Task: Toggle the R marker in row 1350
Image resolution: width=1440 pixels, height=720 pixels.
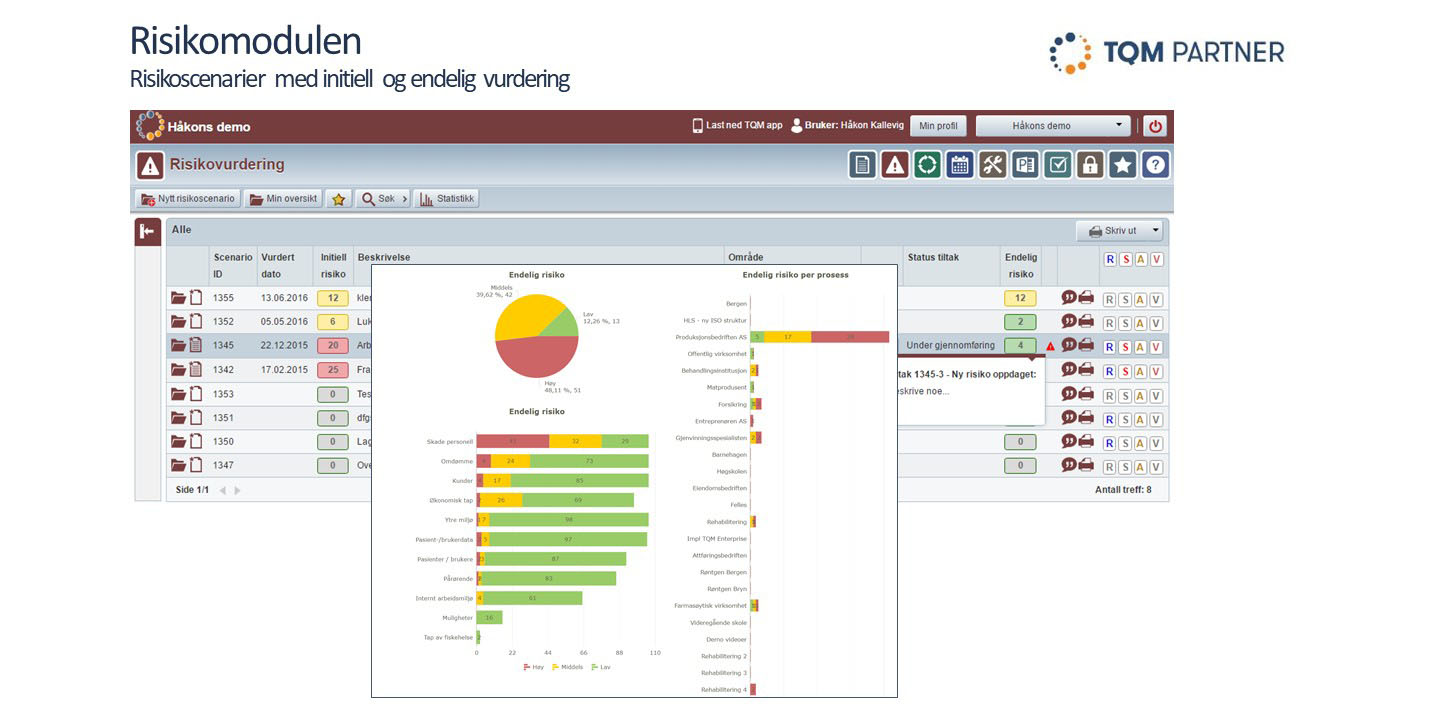Action: coord(1109,443)
